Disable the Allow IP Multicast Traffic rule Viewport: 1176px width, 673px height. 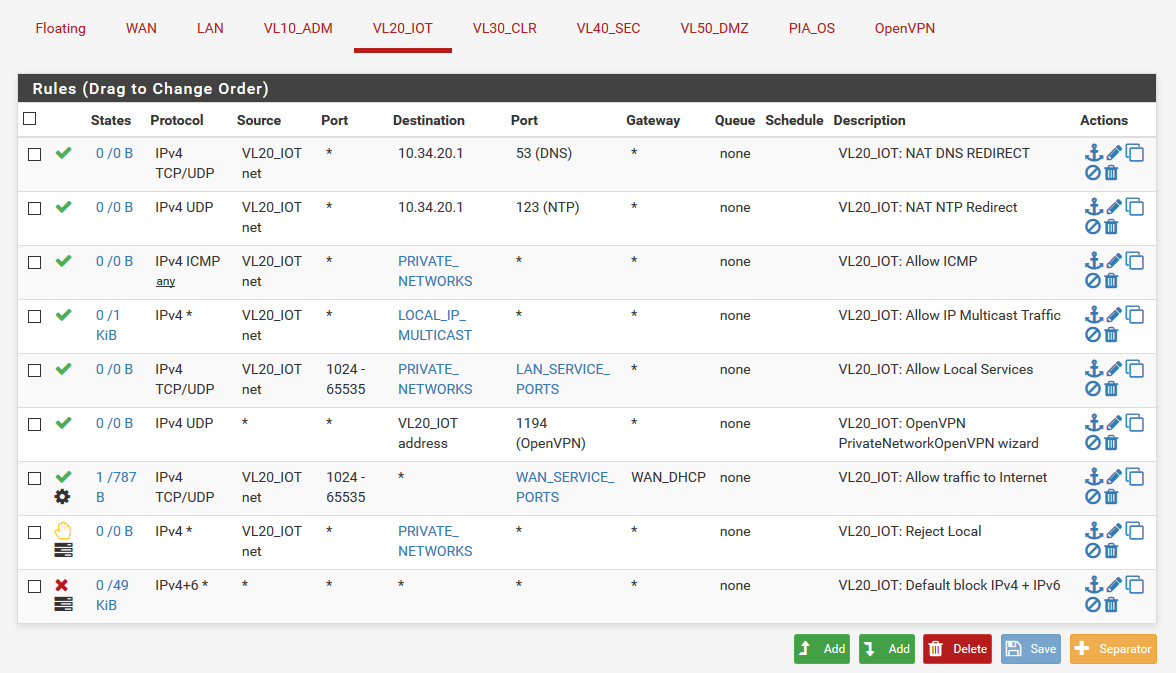pyautogui.click(x=1093, y=335)
